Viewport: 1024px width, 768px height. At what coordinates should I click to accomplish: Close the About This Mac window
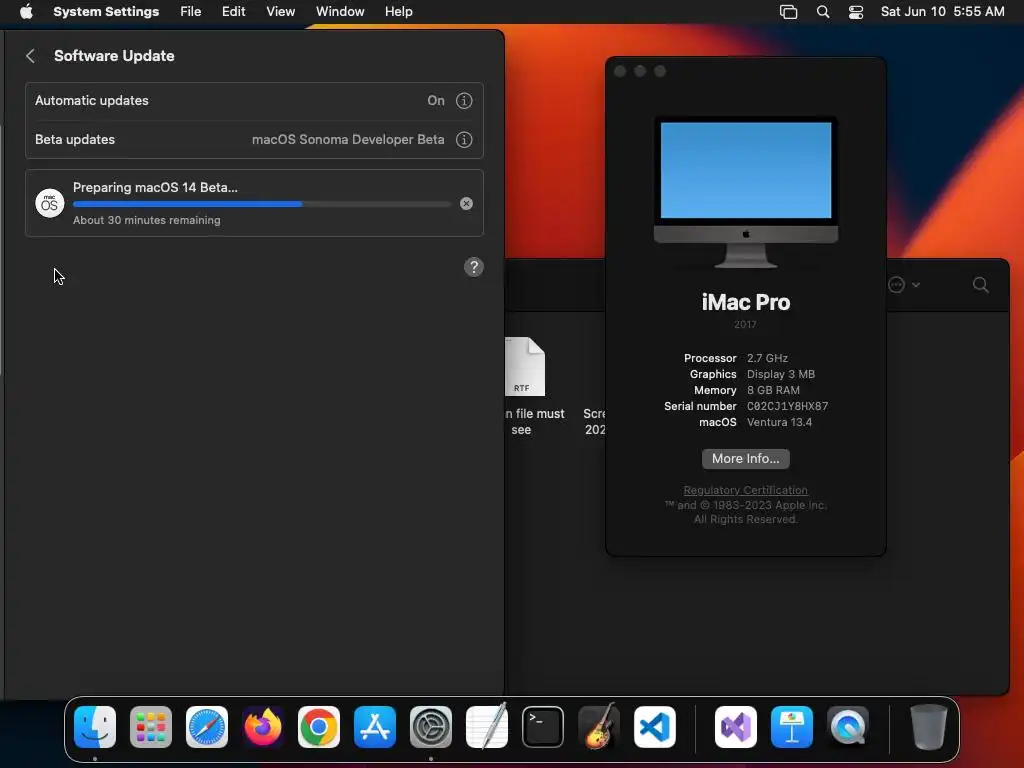coord(620,71)
